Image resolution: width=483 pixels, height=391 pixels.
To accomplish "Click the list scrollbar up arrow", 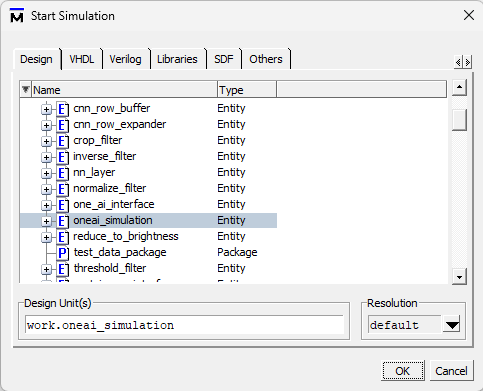I will [459, 87].
